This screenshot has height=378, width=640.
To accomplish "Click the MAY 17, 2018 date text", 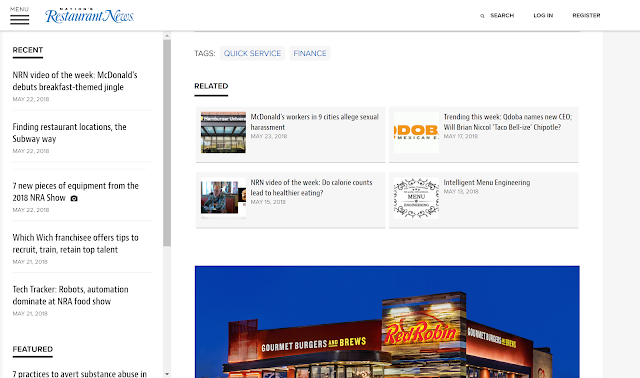I will [460, 136].
